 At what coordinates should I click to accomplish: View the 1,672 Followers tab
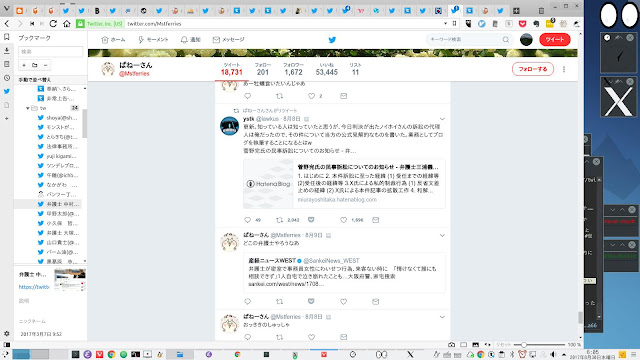[x=293, y=69]
